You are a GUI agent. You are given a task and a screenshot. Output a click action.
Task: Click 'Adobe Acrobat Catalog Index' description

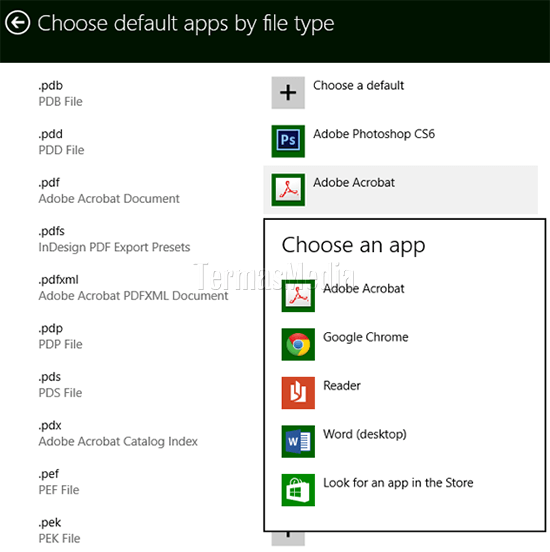point(118,441)
